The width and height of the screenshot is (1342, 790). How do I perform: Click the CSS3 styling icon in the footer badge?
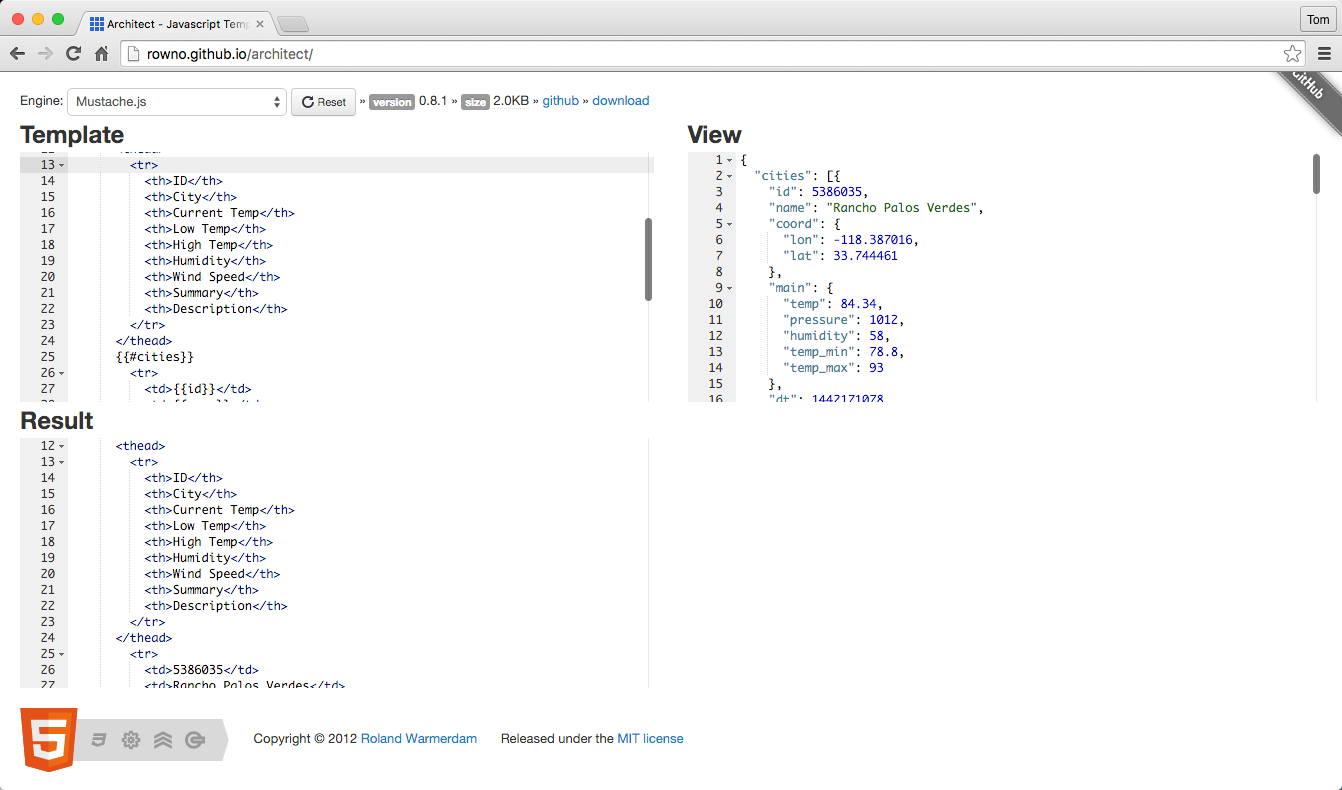tap(97, 740)
